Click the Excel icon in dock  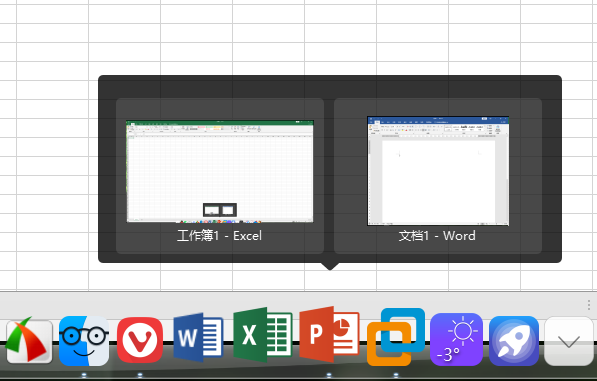[263, 334]
